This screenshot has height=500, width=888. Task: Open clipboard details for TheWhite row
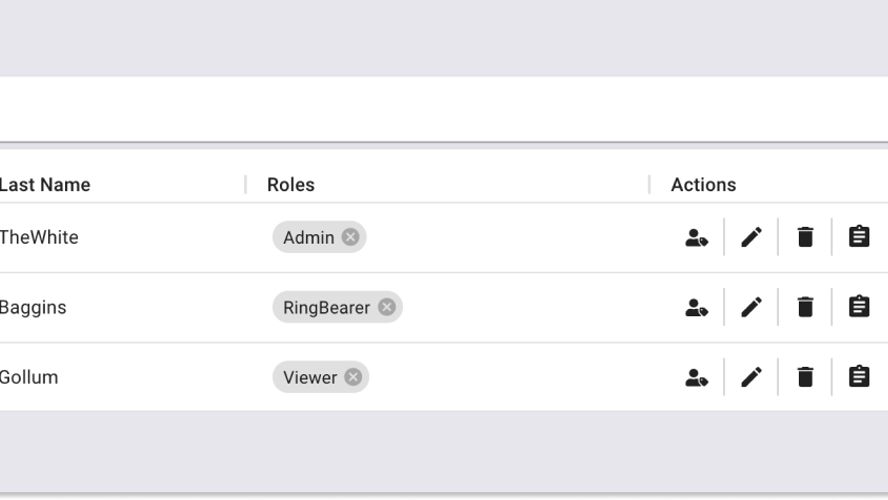click(859, 237)
